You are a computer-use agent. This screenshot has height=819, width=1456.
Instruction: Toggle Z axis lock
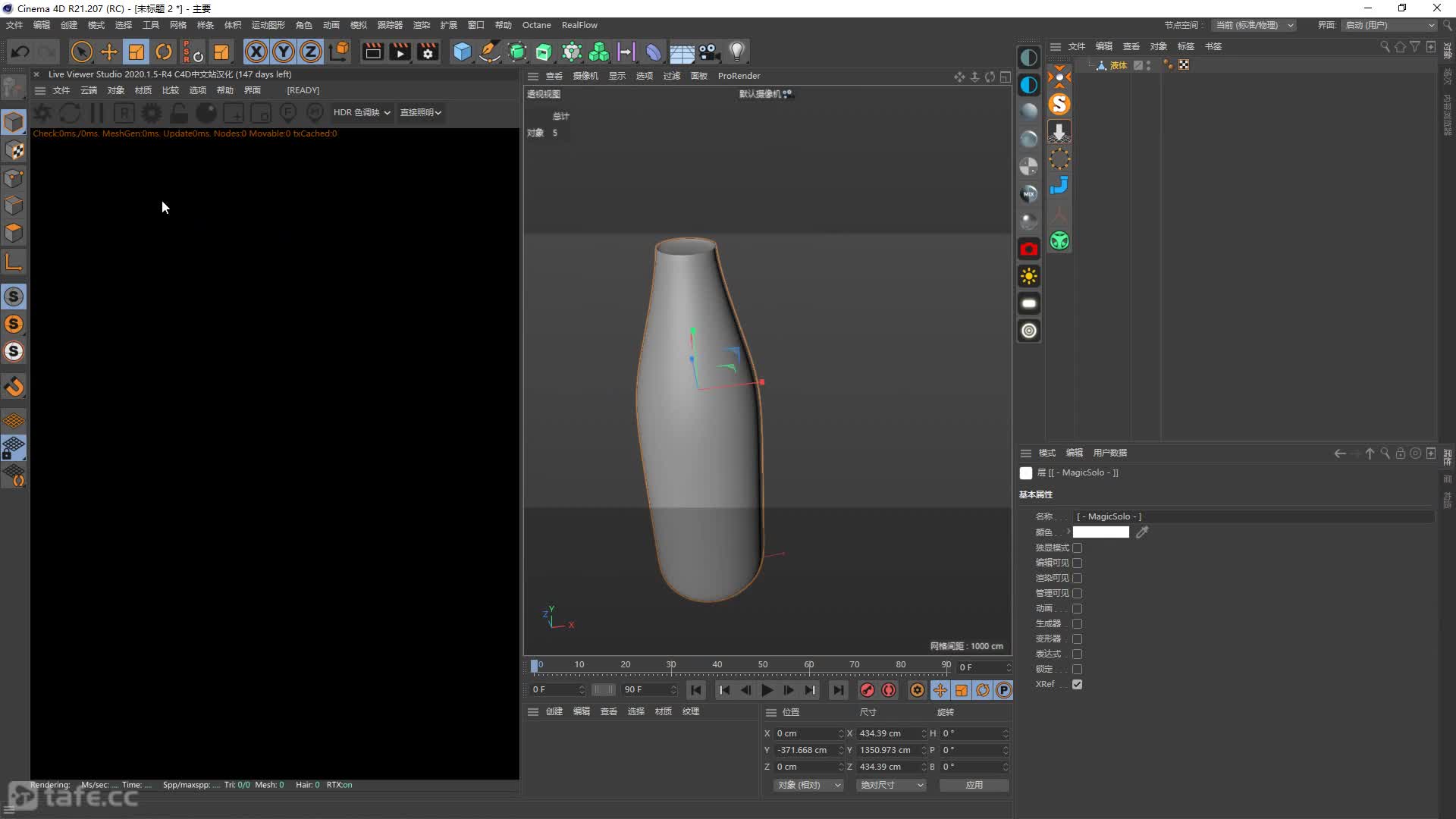(311, 52)
